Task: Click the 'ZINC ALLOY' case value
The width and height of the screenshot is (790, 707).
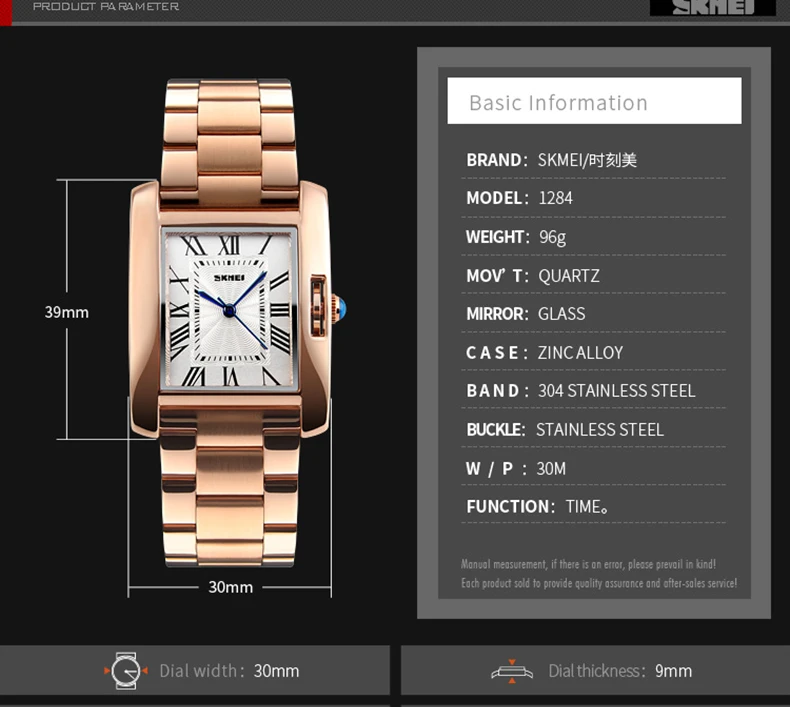Action: click(x=580, y=353)
